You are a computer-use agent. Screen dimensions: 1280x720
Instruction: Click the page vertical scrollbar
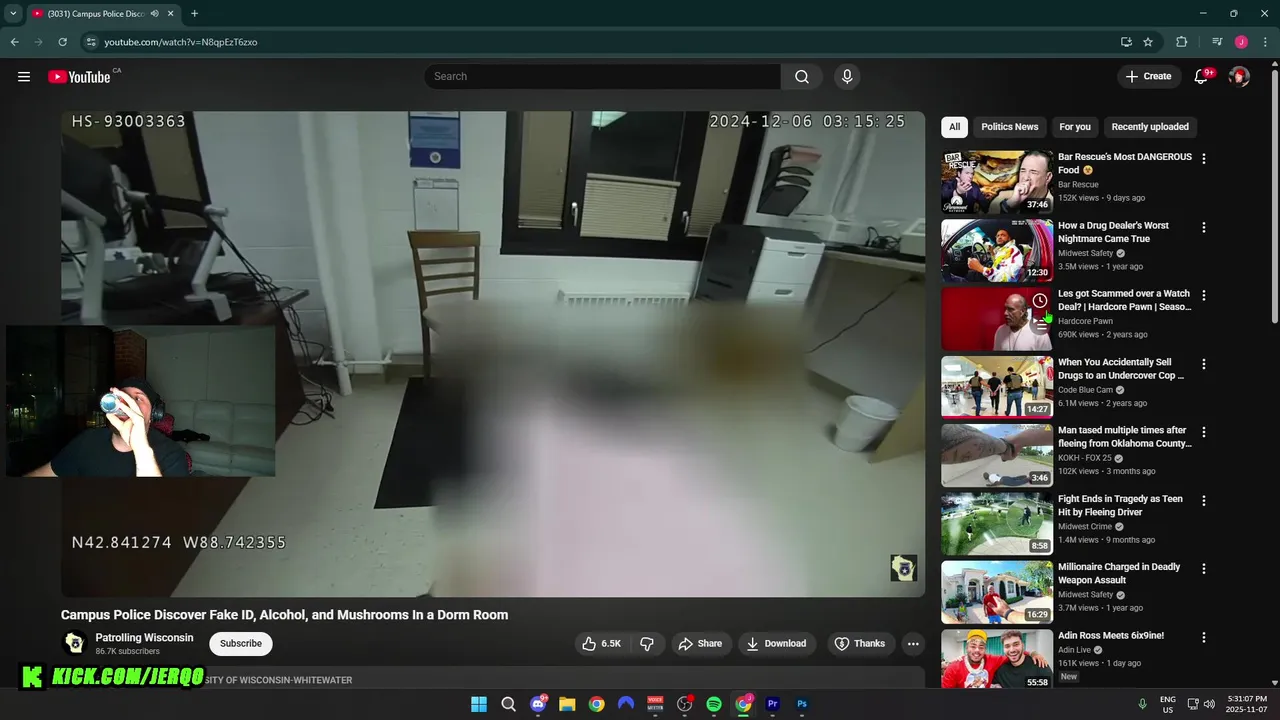click(1274, 195)
